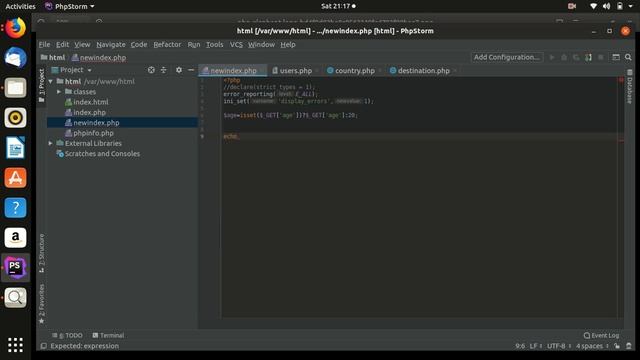The image size is (640, 360).
Task: Click error stripe marker in right gutter
Action: (x=621, y=140)
